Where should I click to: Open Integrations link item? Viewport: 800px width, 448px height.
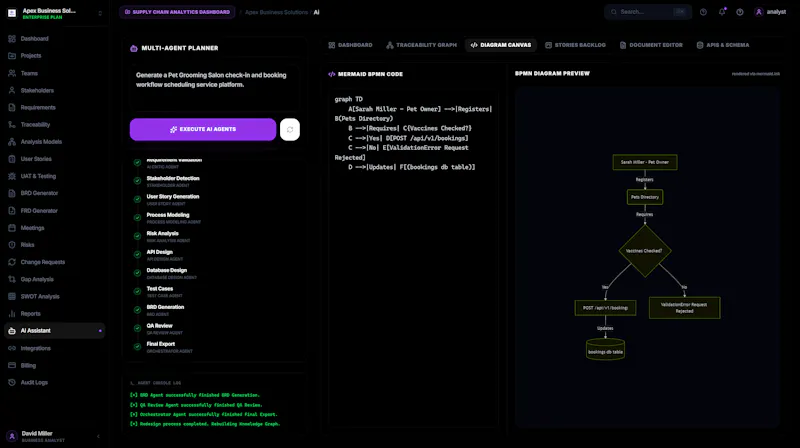[x=54, y=348]
